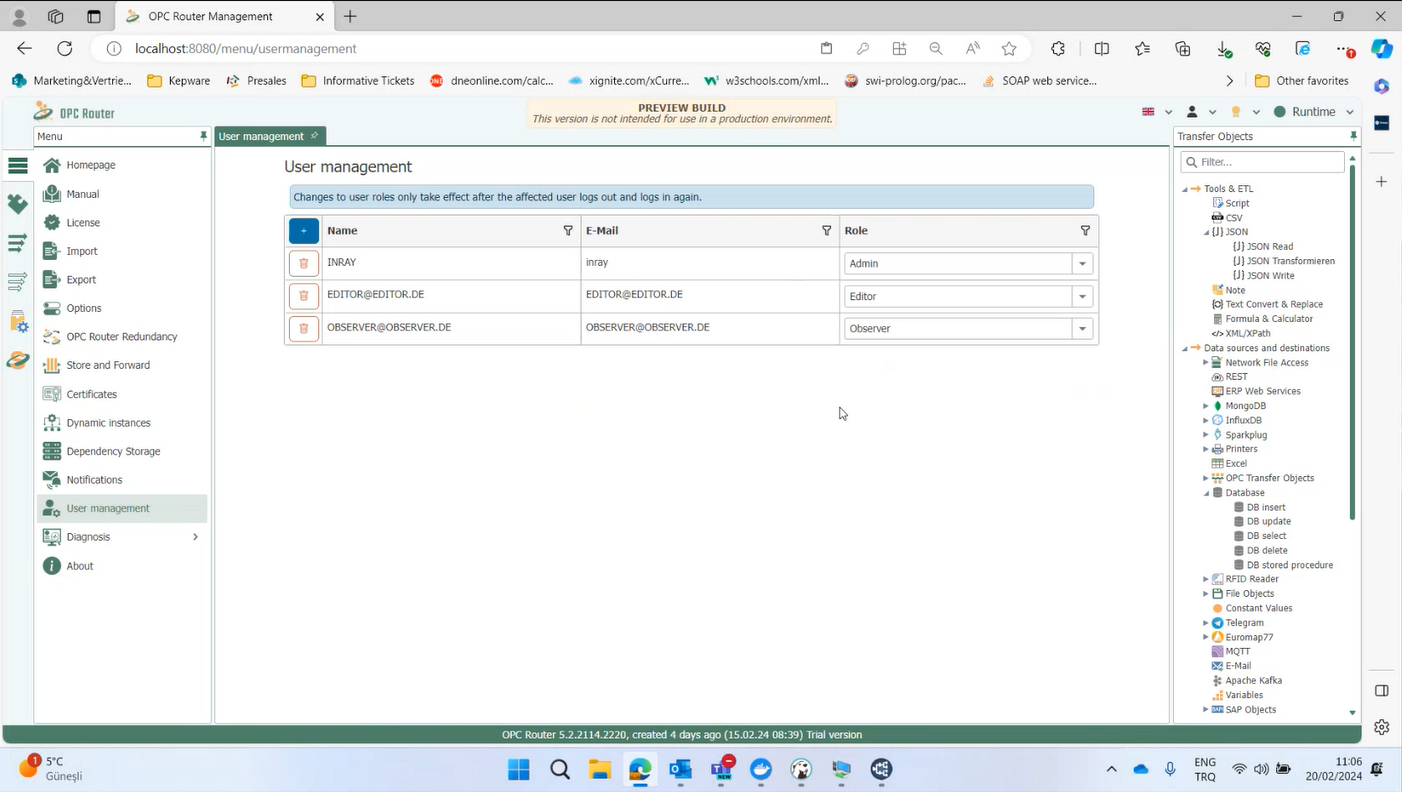Click the Store and Forward sidebar icon
Screen dimensions: 1402x792
point(52,365)
